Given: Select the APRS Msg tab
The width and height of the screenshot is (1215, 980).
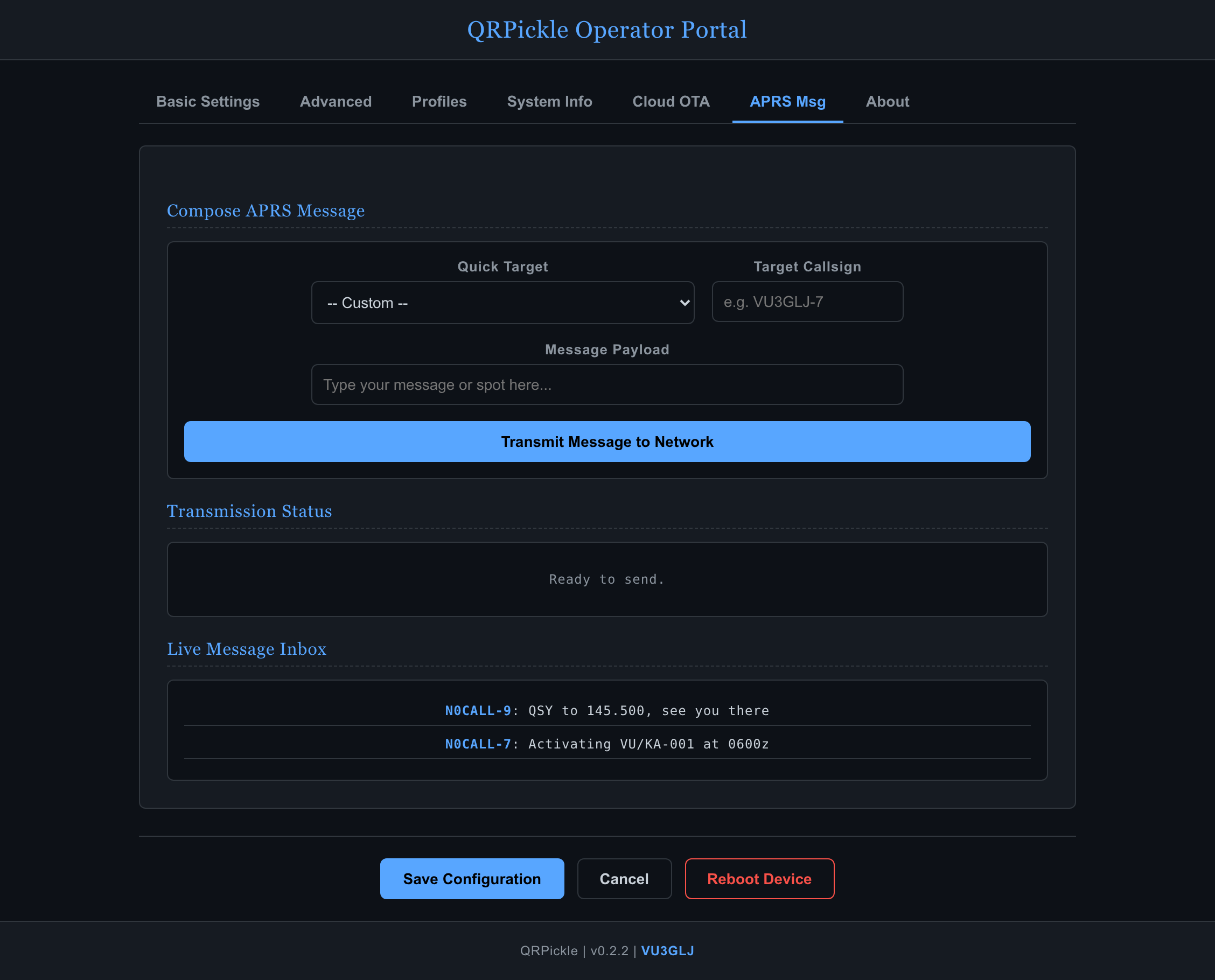Looking at the screenshot, I should pyautogui.click(x=787, y=102).
